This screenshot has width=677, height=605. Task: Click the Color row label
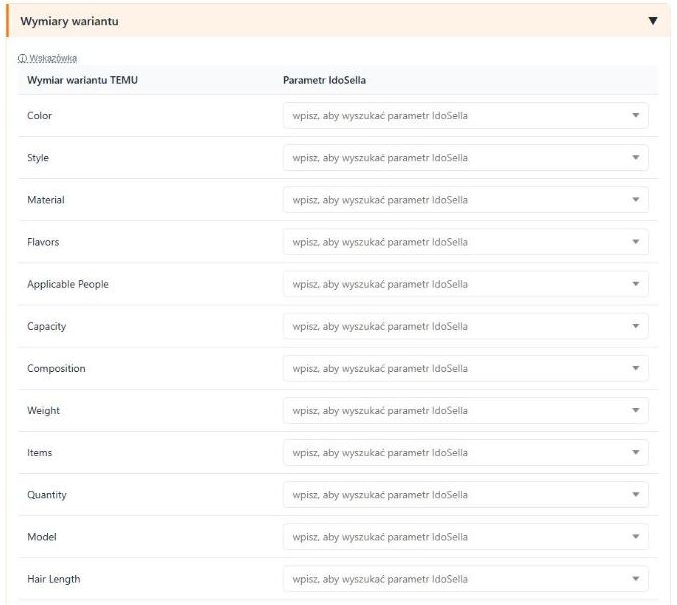click(x=39, y=115)
